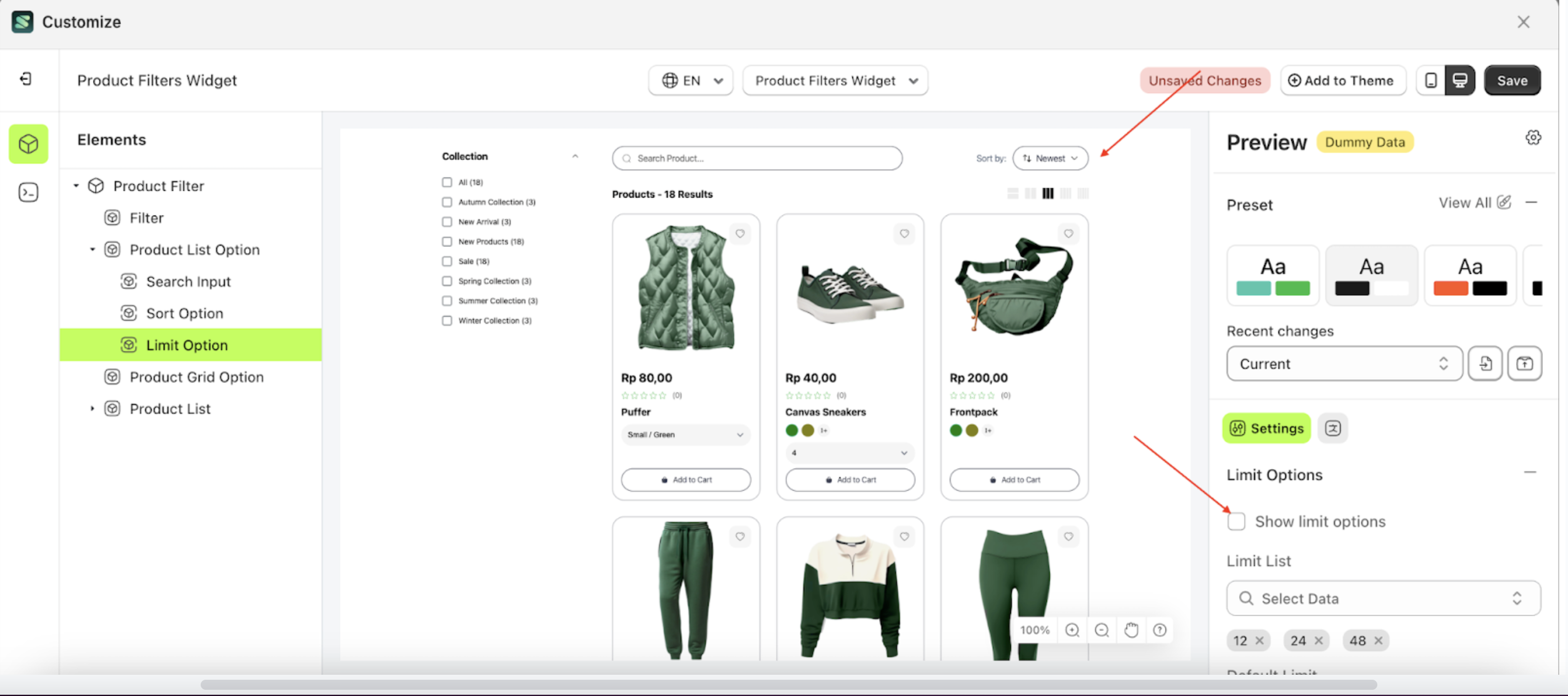
Task: Click the Save button
Action: (1512, 81)
